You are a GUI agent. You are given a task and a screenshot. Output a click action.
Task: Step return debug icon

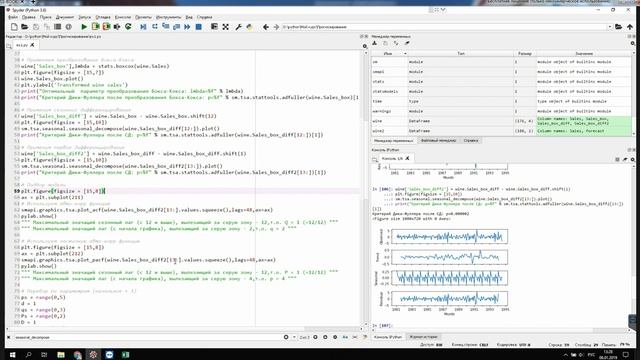point(176,27)
